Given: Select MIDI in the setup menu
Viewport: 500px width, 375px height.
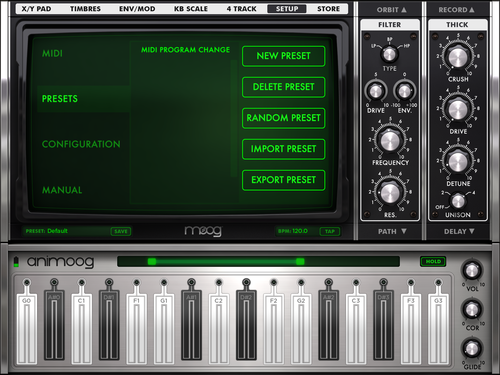Looking at the screenshot, I should [x=52, y=53].
